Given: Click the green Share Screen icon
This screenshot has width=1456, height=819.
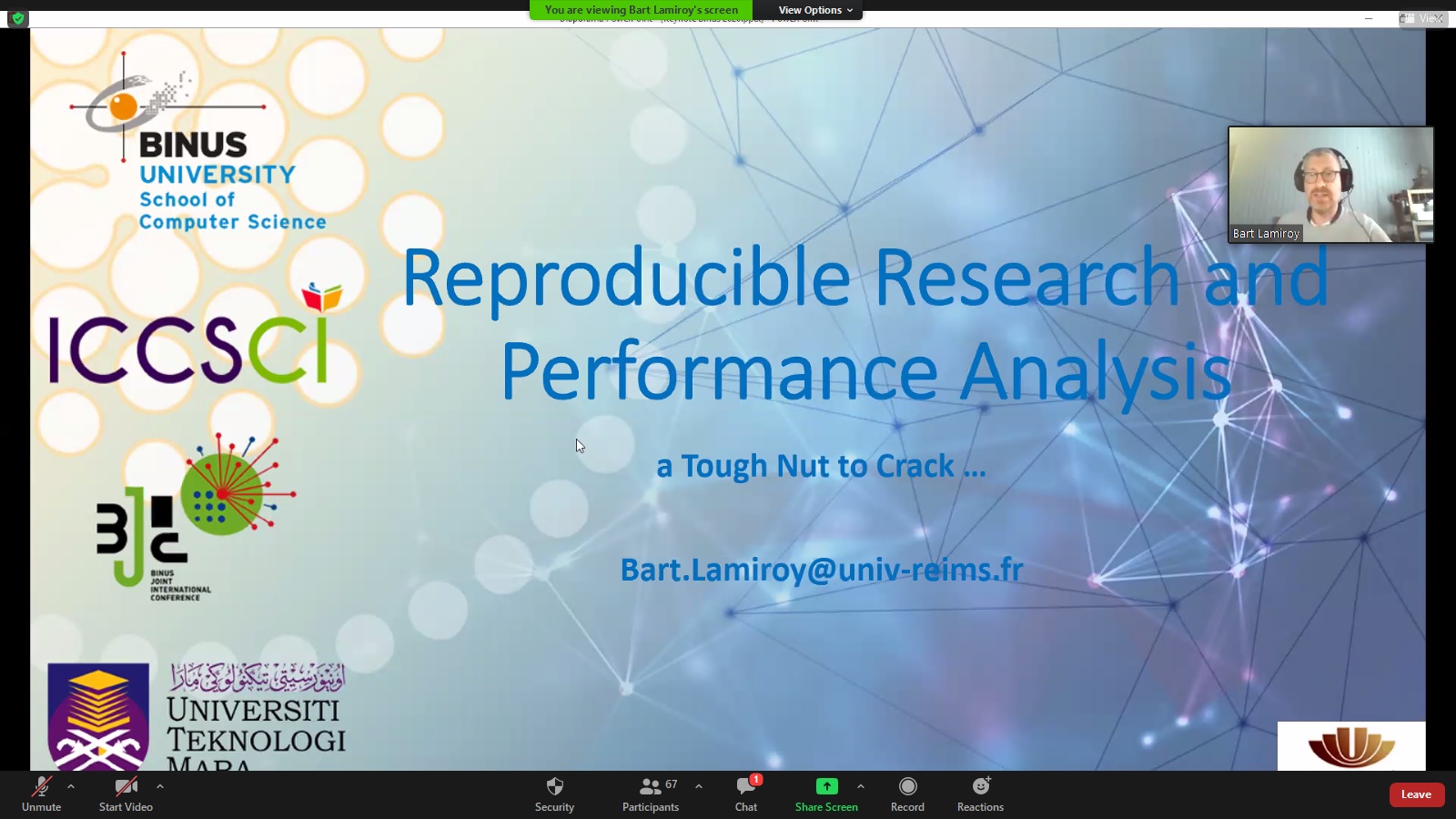Looking at the screenshot, I should (x=826, y=786).
